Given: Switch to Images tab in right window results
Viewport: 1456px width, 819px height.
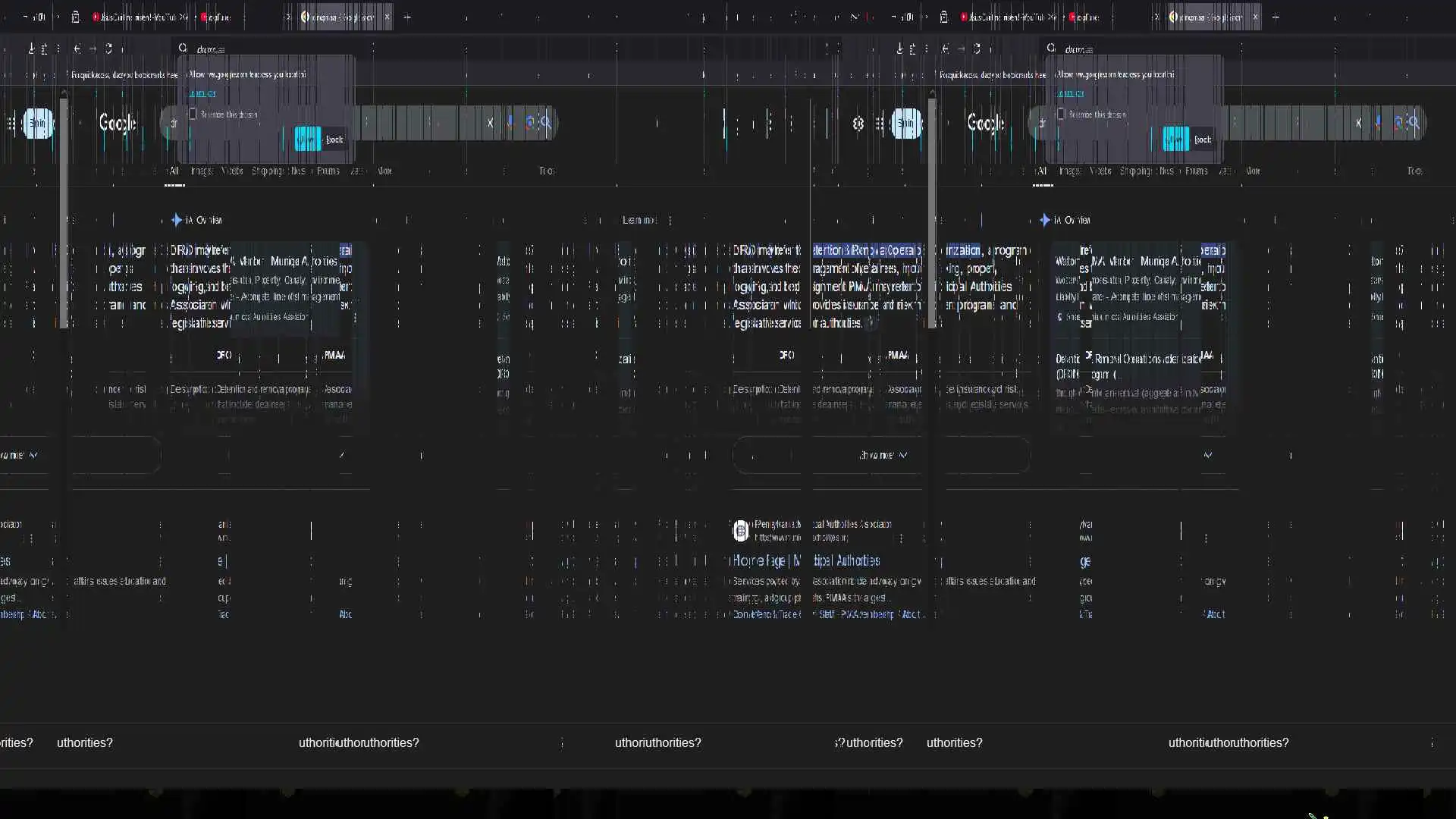Looking at the screenshot, I should 1070,171.
